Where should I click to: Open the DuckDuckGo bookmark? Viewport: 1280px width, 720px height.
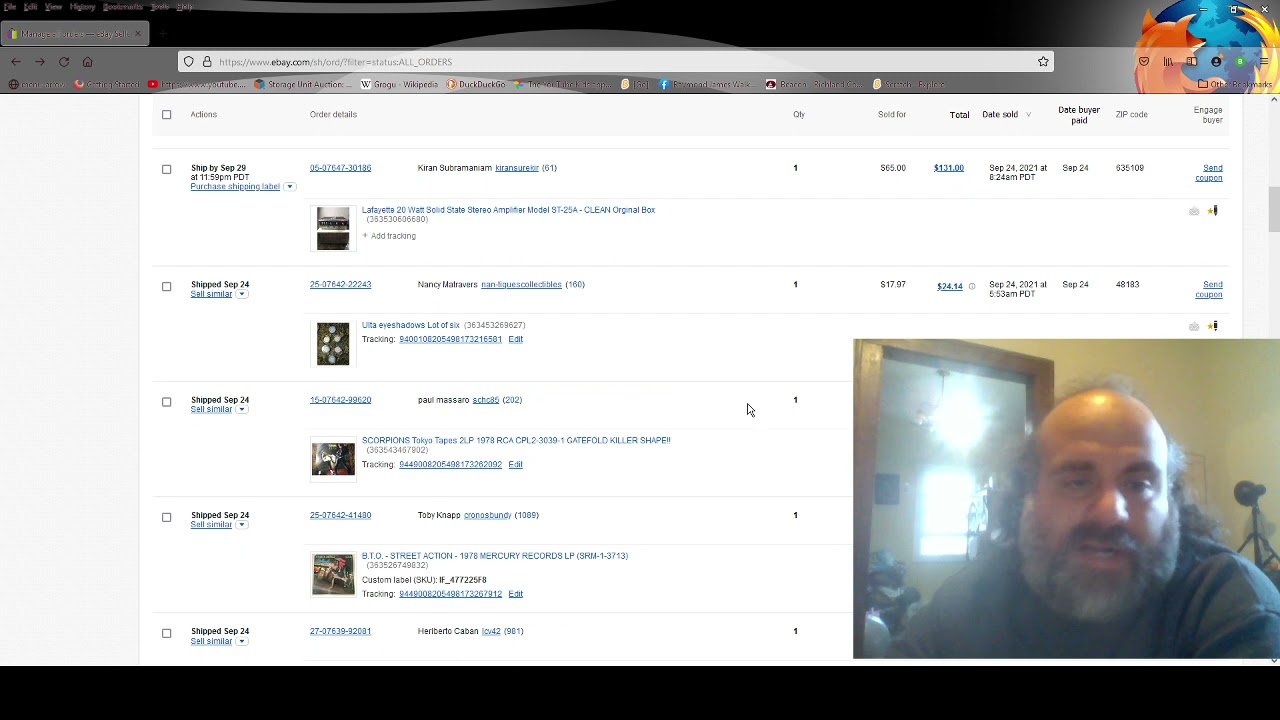(475, 84)
